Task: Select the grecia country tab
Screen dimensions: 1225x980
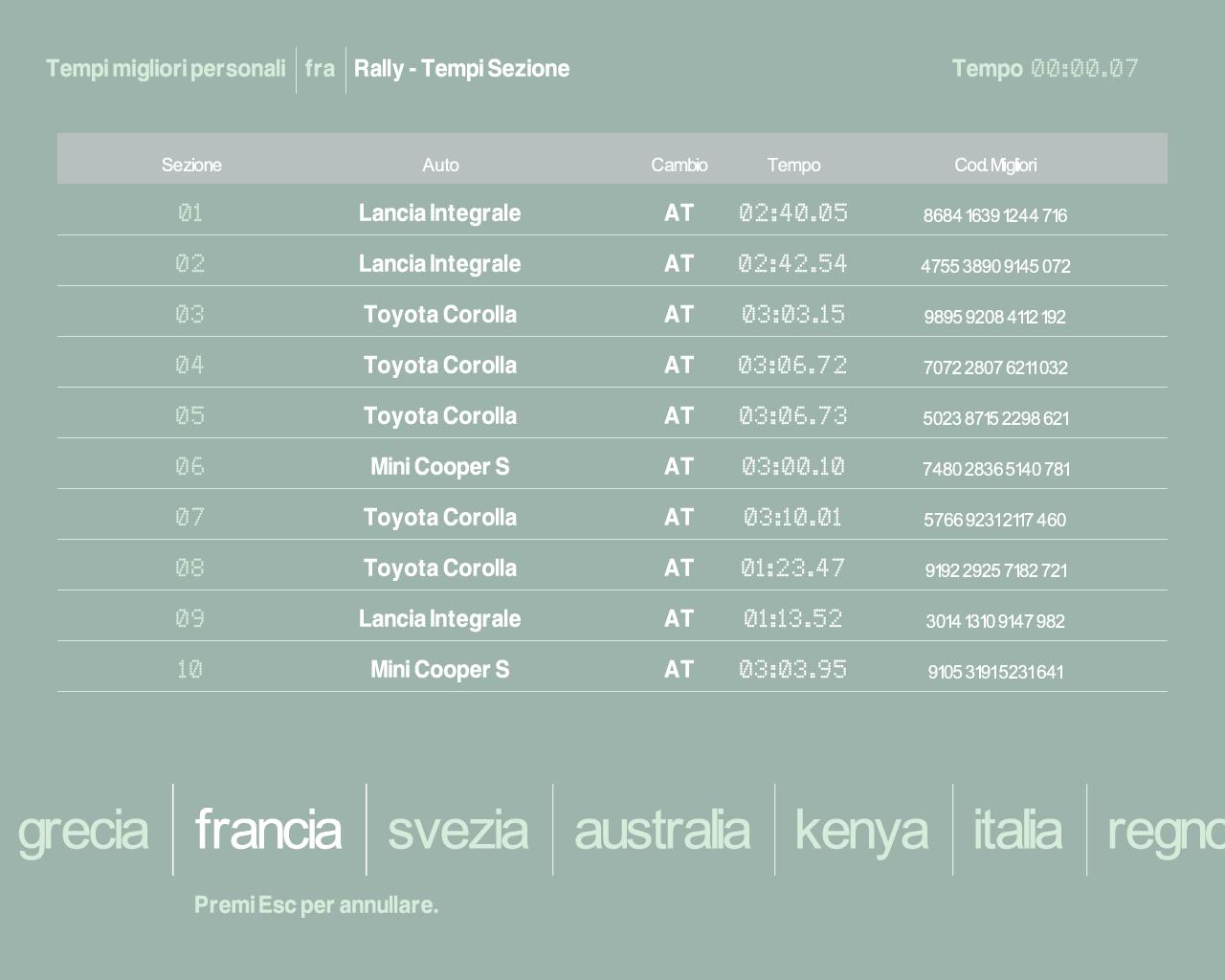Action: coord(83,830)
